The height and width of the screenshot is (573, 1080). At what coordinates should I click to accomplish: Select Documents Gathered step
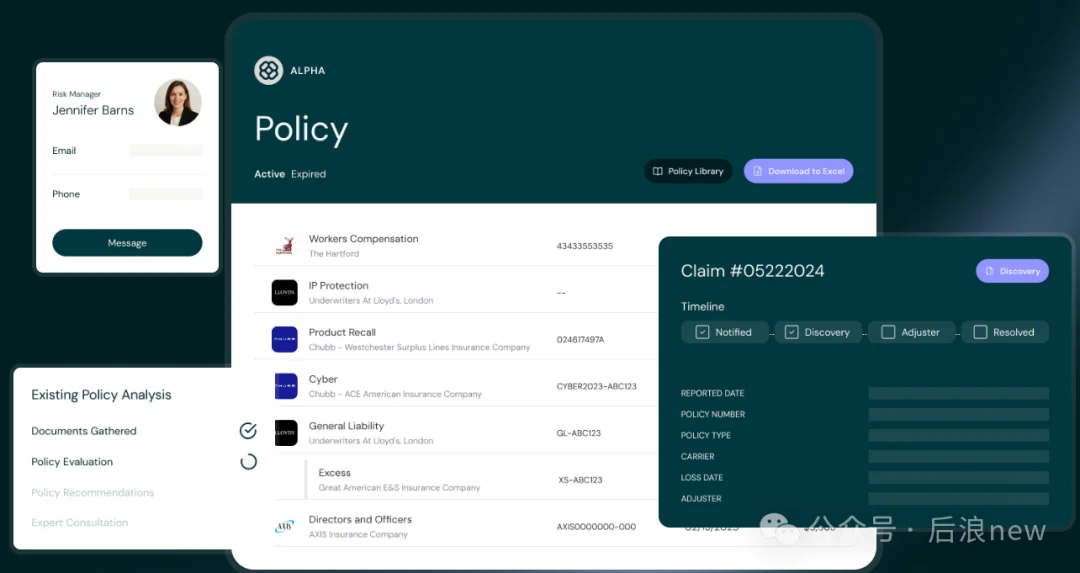pos(84,430)
